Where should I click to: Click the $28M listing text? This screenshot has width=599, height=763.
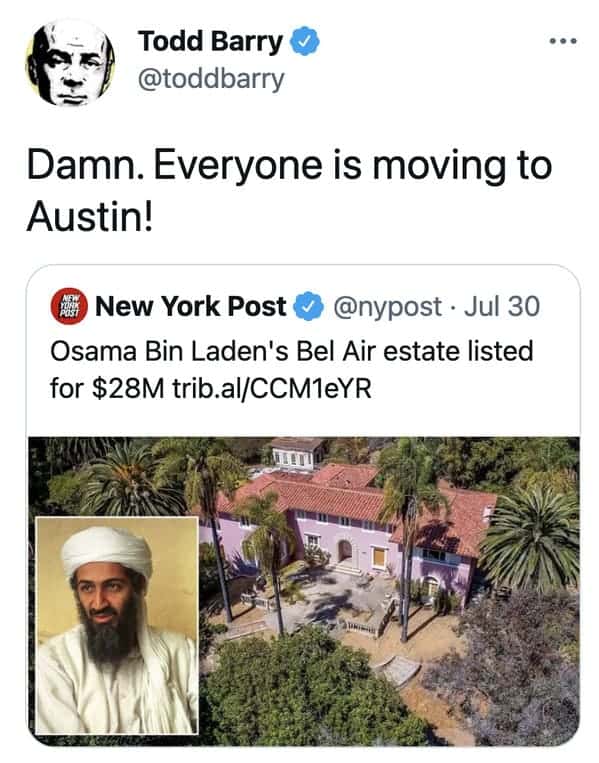(x=128, y=389)
